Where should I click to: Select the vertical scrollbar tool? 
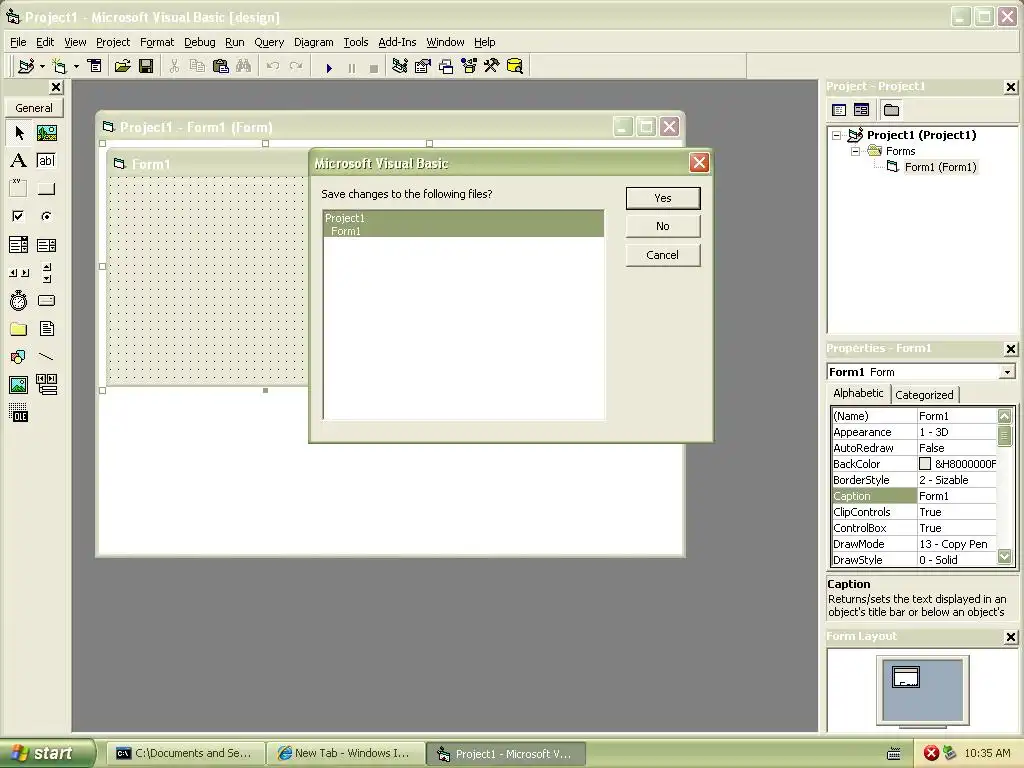coord(46,272)
